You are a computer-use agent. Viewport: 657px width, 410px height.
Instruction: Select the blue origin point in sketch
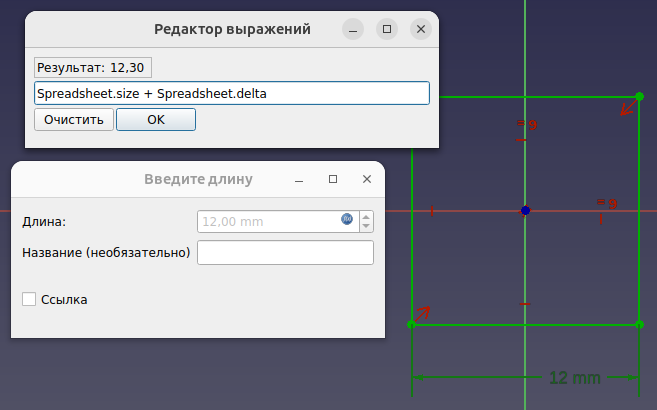[525, 211]
